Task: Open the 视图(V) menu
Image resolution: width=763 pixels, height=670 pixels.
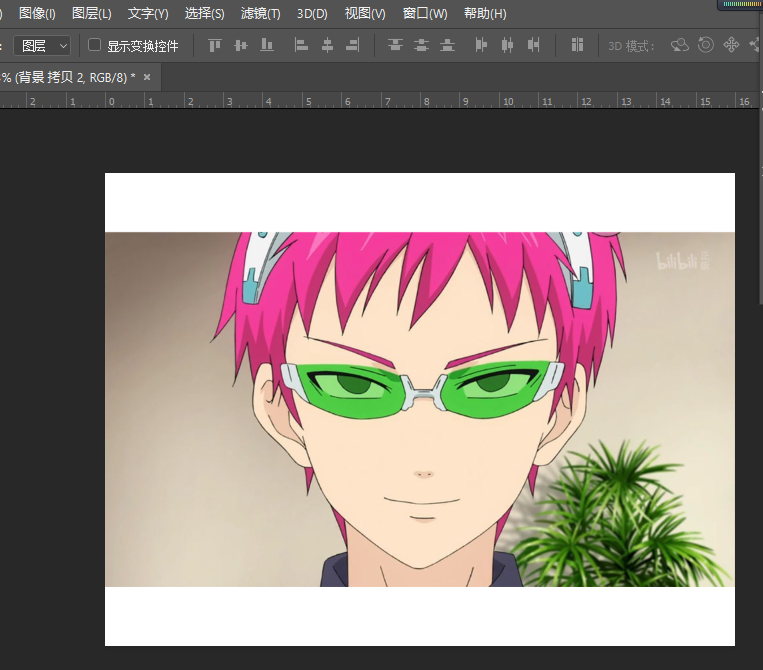Action: 365,14
